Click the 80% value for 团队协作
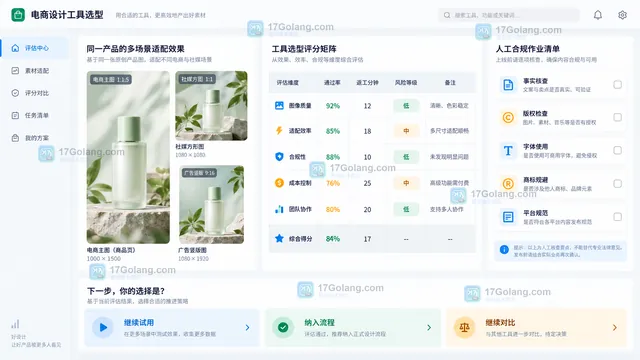The height and width of the screenshot is (360, 640). pyautogui.click(x=333, y=209)
